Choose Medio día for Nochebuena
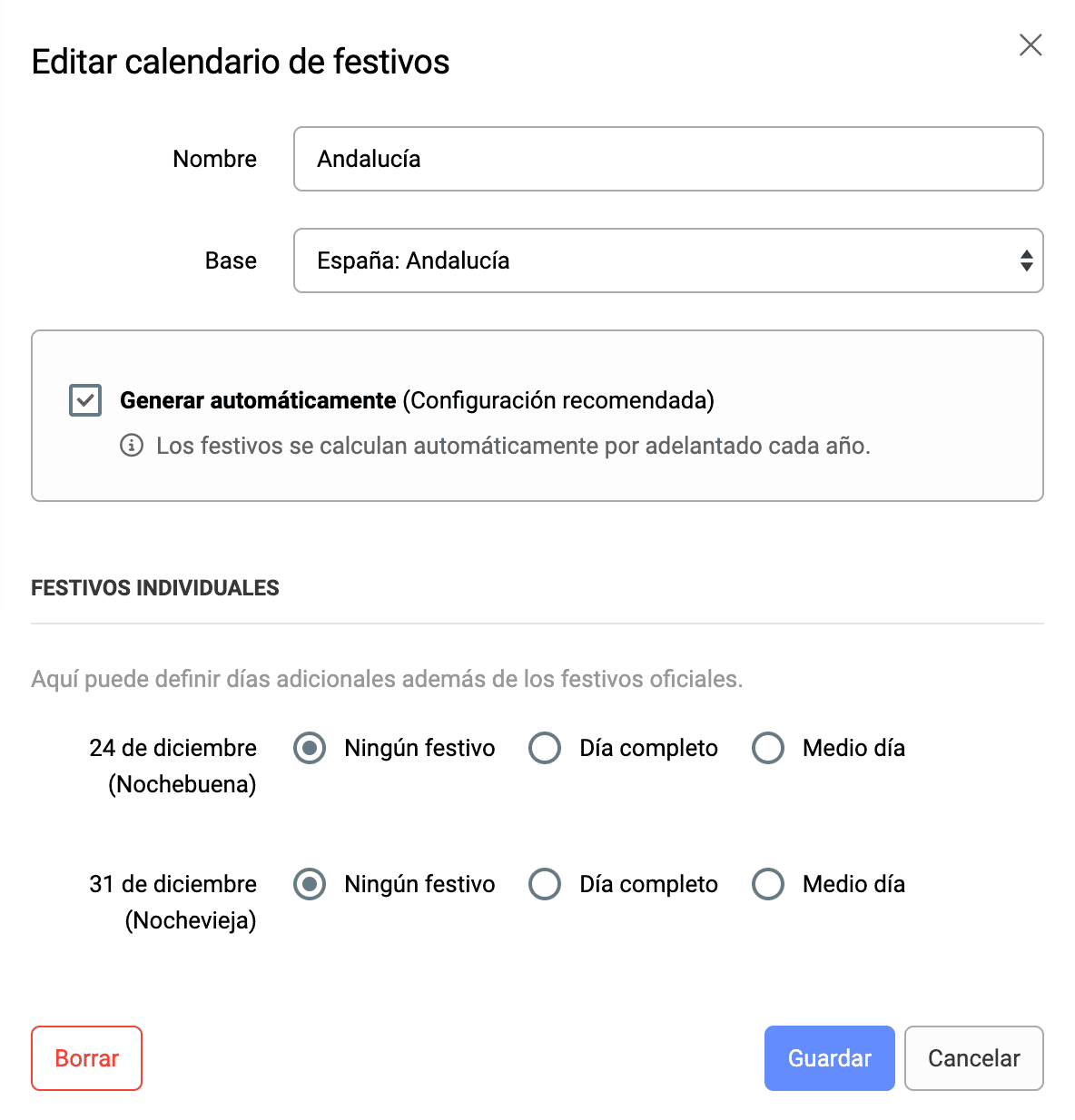This screenshot has height=1120, width=1075. click(768, 749)
